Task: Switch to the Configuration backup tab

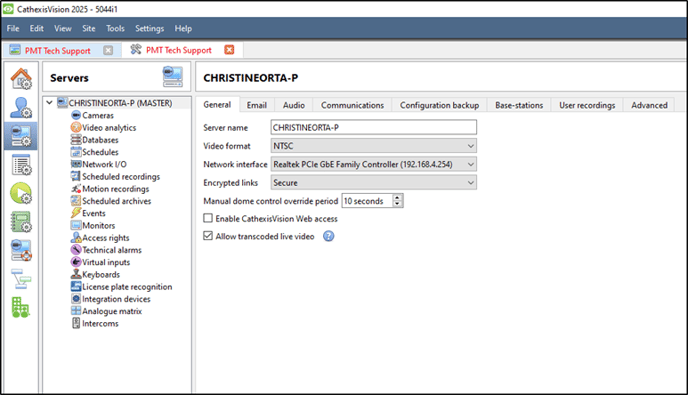Action: (x=439, y=105)
